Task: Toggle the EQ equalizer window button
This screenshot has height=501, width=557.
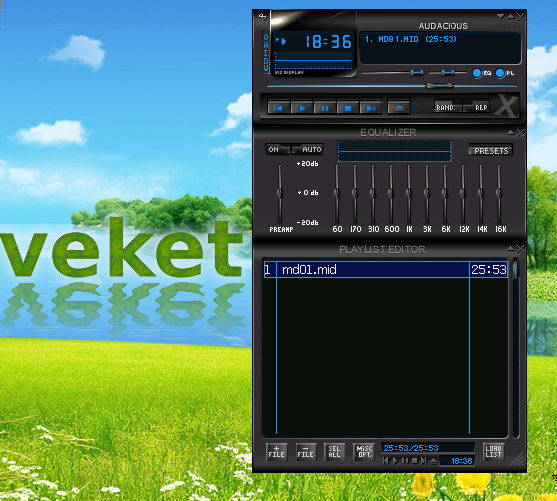Action: point(481,73)
